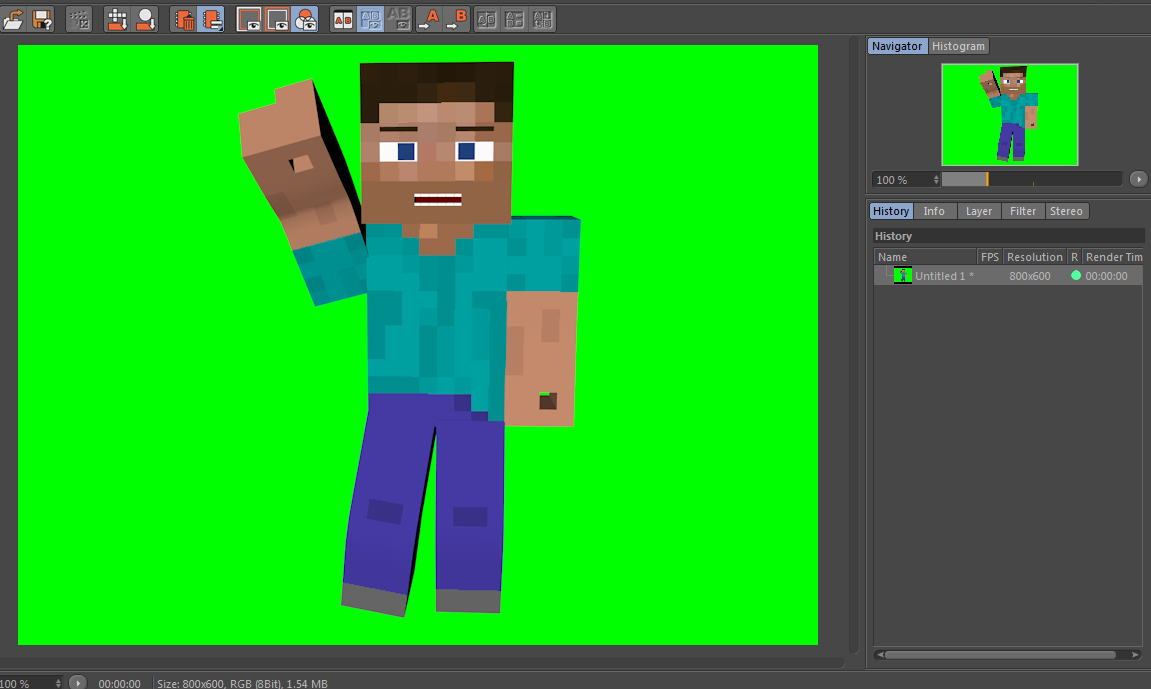Viewport: 1151px width, 689px height.
Task: Click the Save As floppy disk icon
Action: [42, 19]
